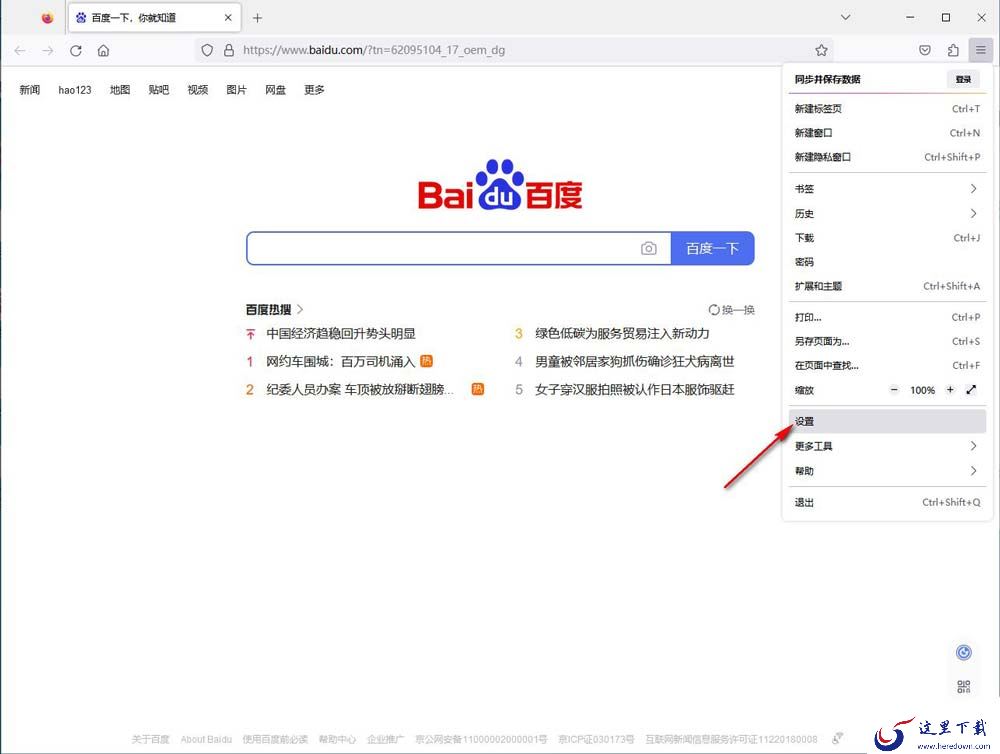This screenshot has width=1000, height=754.
Task: Select 新建标签页 menu item
Action: click(x=887, y=109)
